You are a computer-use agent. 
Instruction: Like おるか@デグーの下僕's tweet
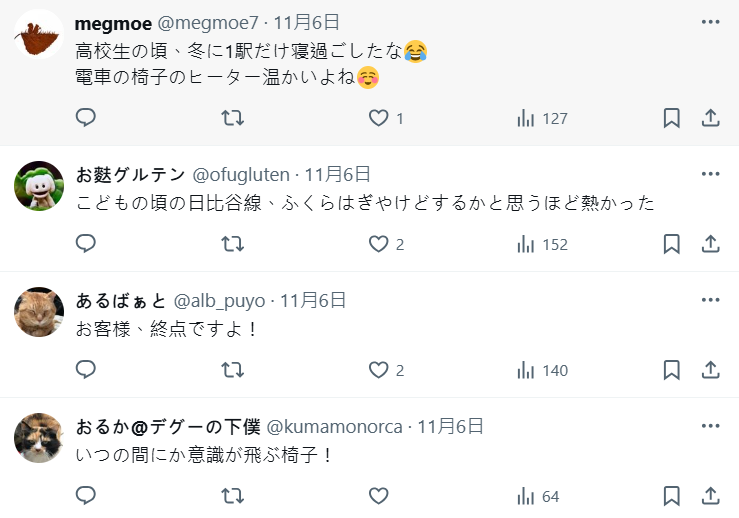[378, 496]
